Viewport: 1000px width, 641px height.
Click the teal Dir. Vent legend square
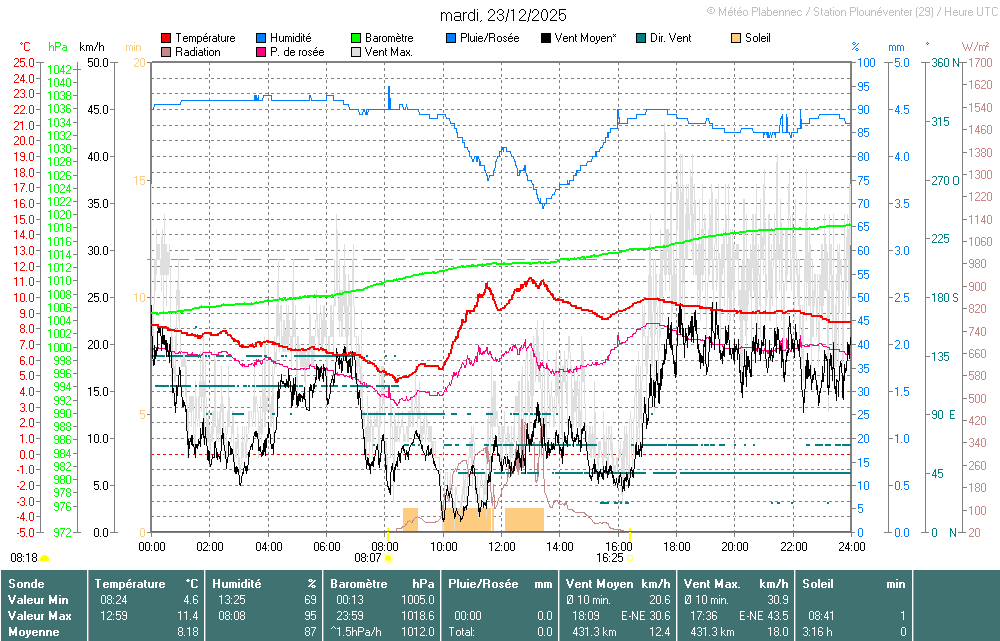[x=640, y=38]
